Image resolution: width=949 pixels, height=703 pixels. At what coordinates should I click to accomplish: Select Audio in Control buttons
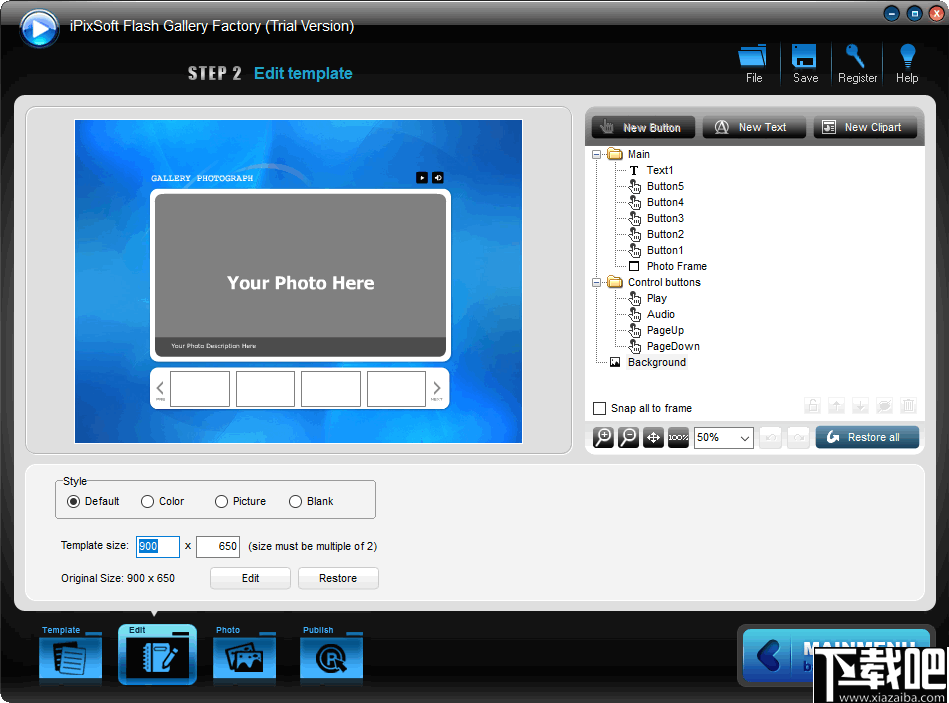pos(660,315)
